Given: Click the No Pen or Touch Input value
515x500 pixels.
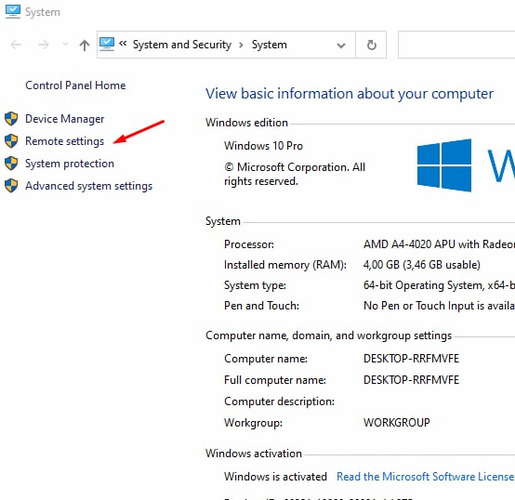Looking at the screenshot, I should click(439, 306).
